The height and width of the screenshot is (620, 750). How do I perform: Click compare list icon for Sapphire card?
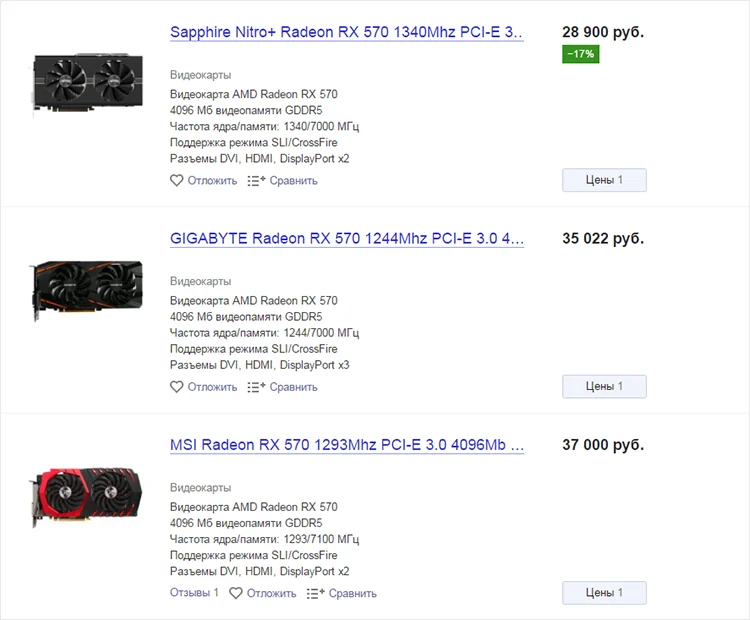256,180
